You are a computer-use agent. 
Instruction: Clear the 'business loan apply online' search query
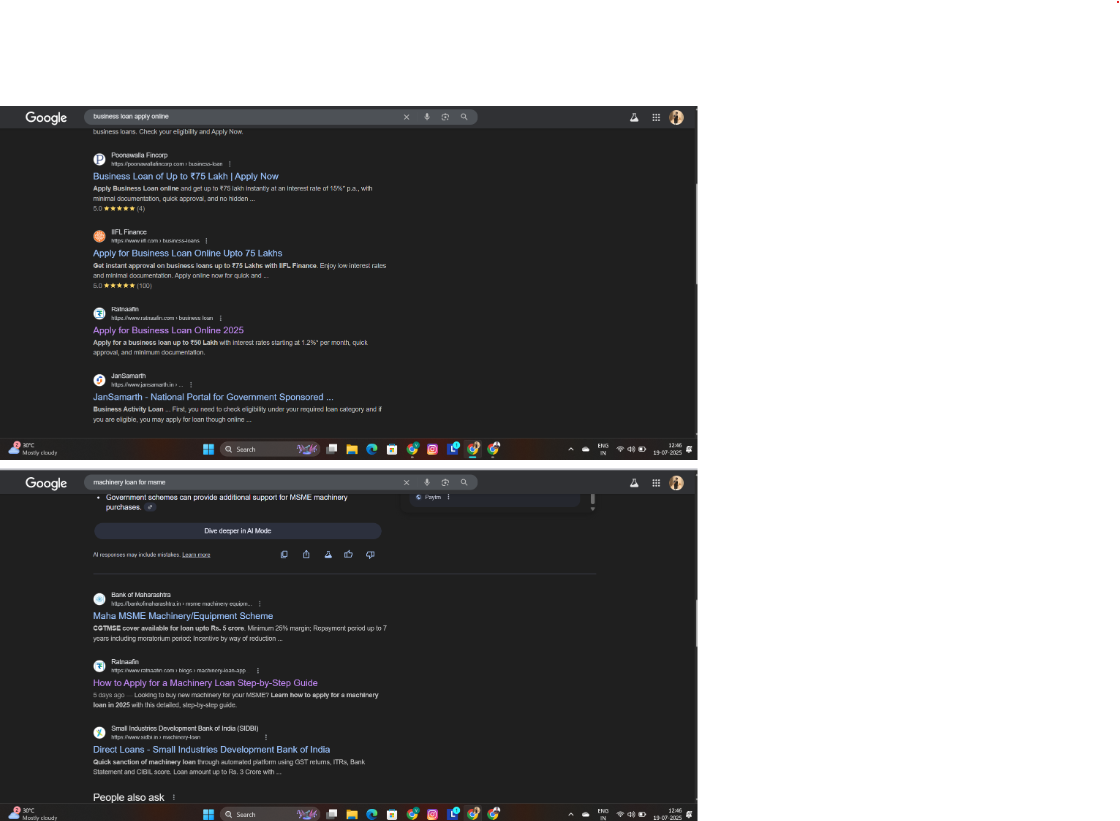(x=406, y=117)
